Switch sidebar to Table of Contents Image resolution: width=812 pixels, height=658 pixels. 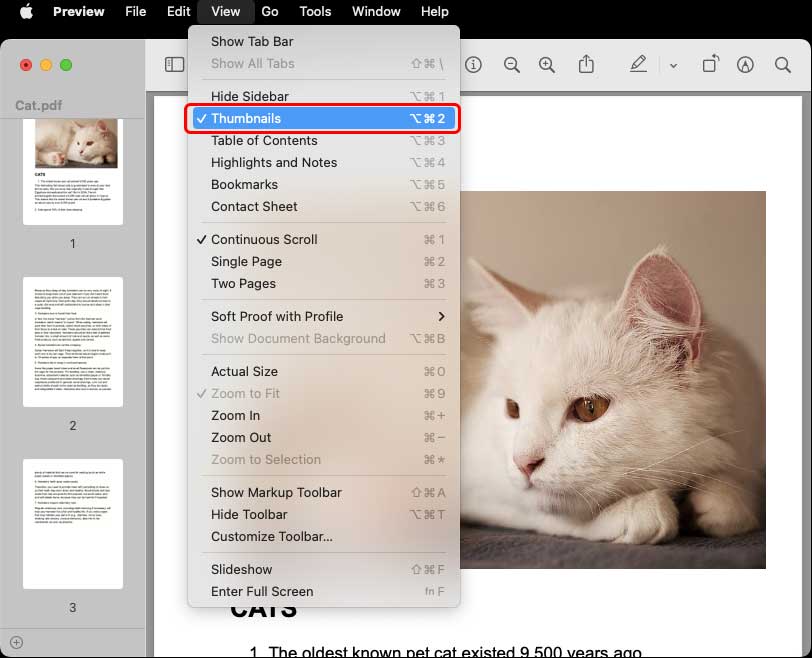(x=324, y=141)
